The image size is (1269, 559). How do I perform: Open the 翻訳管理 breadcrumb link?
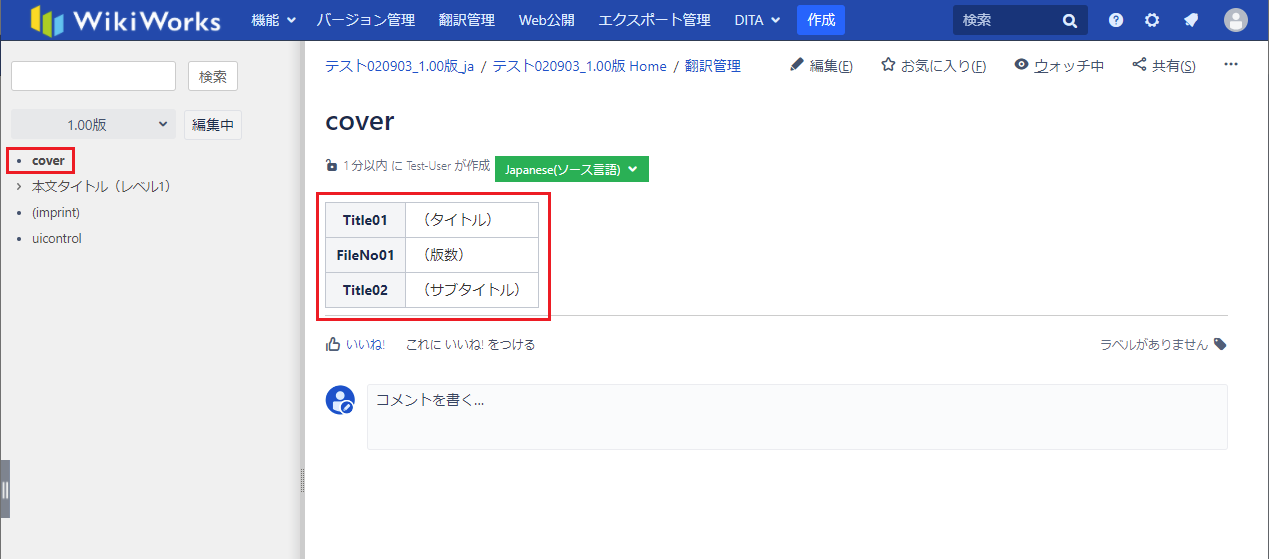click(x=713, y=66)
